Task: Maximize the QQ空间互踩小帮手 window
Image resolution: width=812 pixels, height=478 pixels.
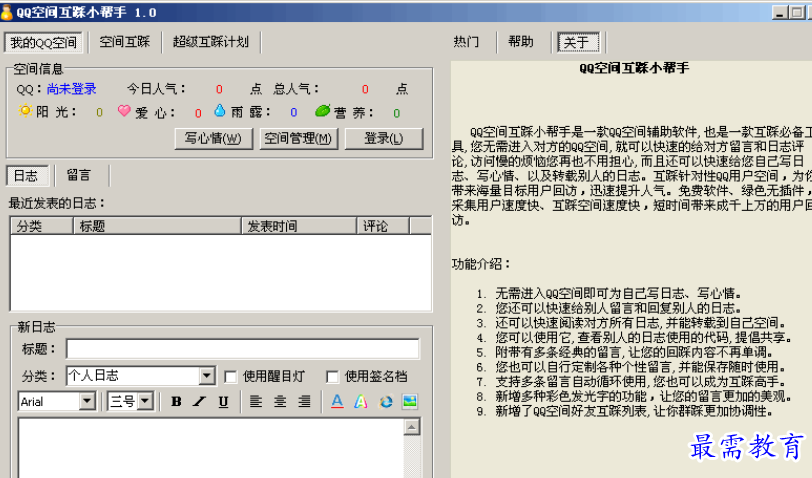Action: point(796,12)
